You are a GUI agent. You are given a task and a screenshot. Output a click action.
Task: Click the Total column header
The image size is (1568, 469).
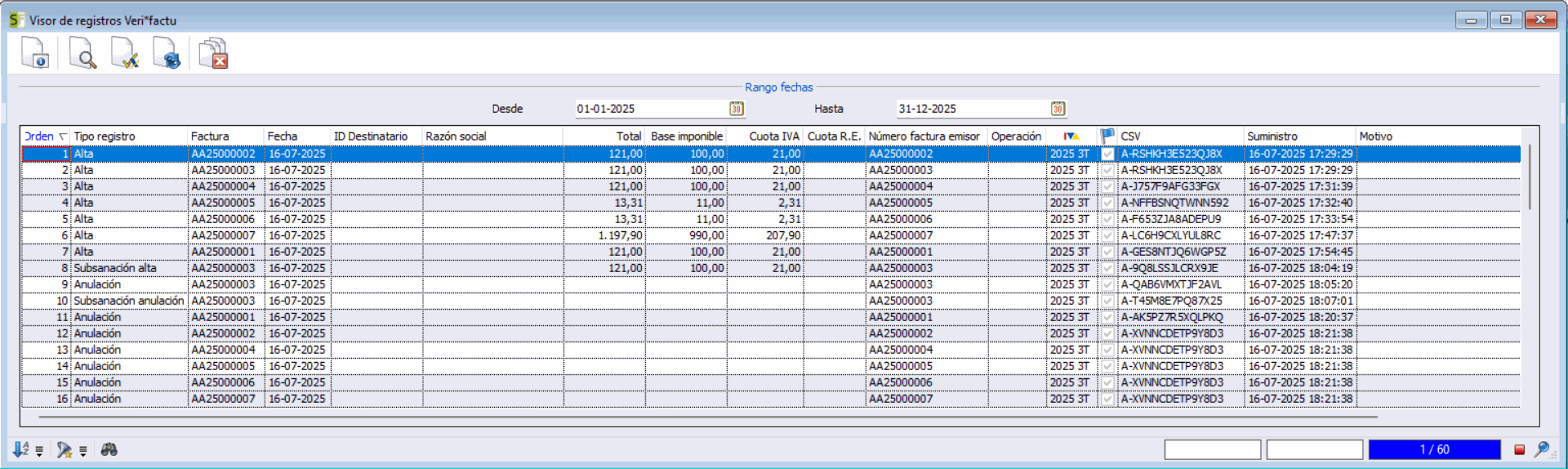coord(604,136)
